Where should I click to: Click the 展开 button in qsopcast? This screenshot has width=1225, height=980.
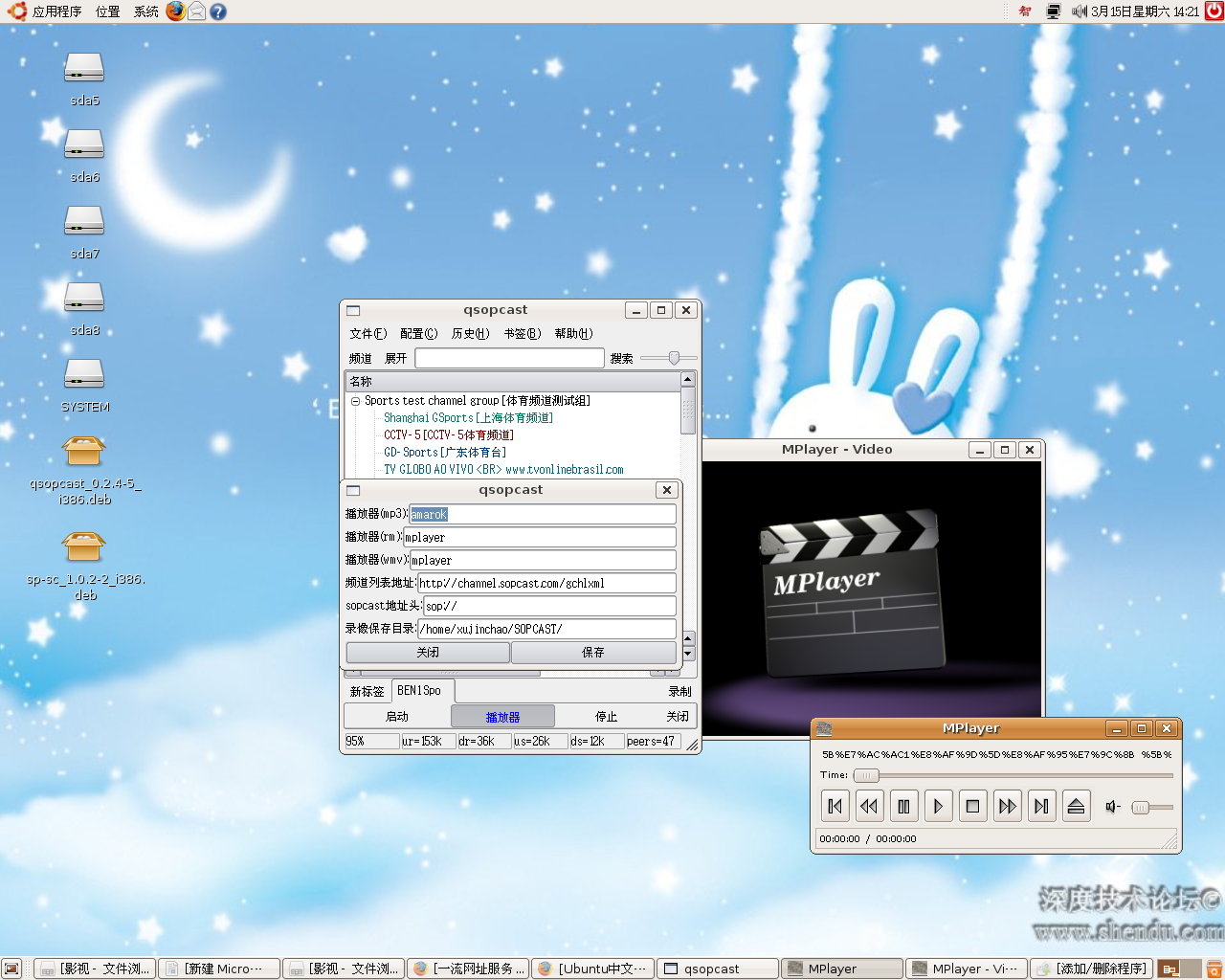[x=395, y=358]
